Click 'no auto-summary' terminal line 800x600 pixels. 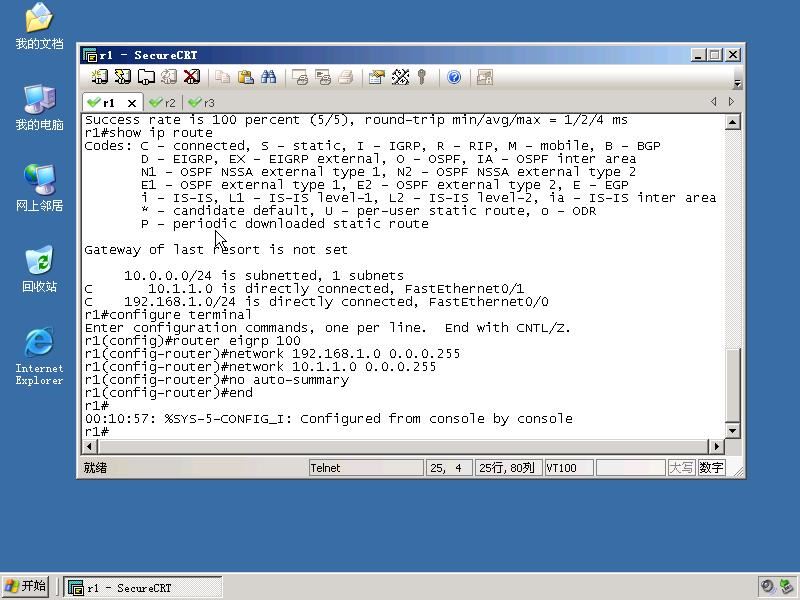[217, 380]
